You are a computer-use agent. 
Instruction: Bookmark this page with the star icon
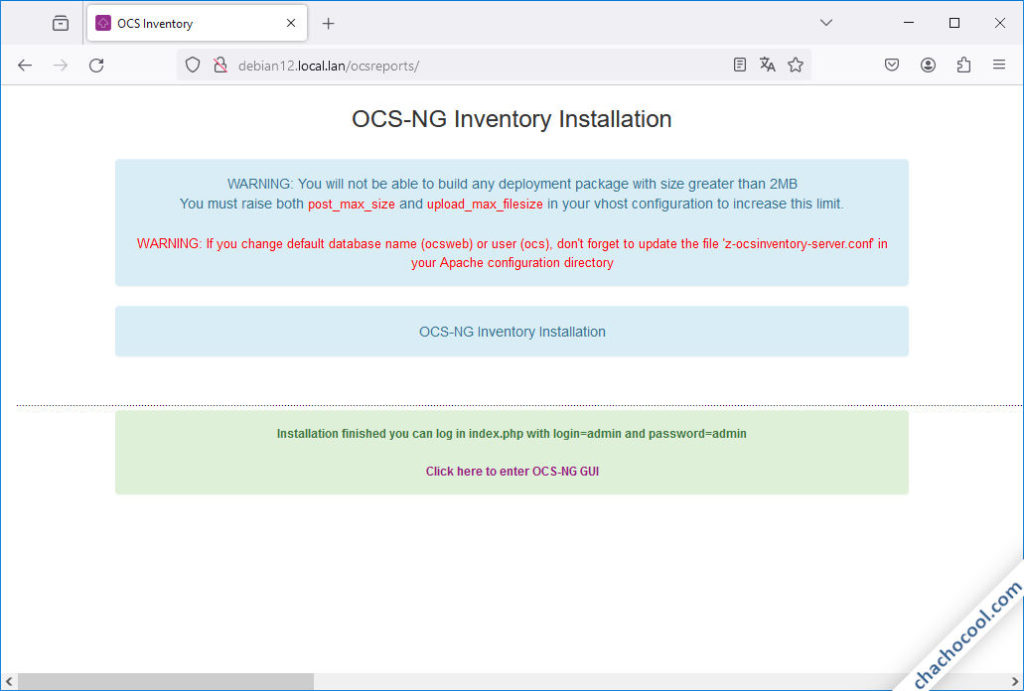pyautogui.click(x=796, y=64)
